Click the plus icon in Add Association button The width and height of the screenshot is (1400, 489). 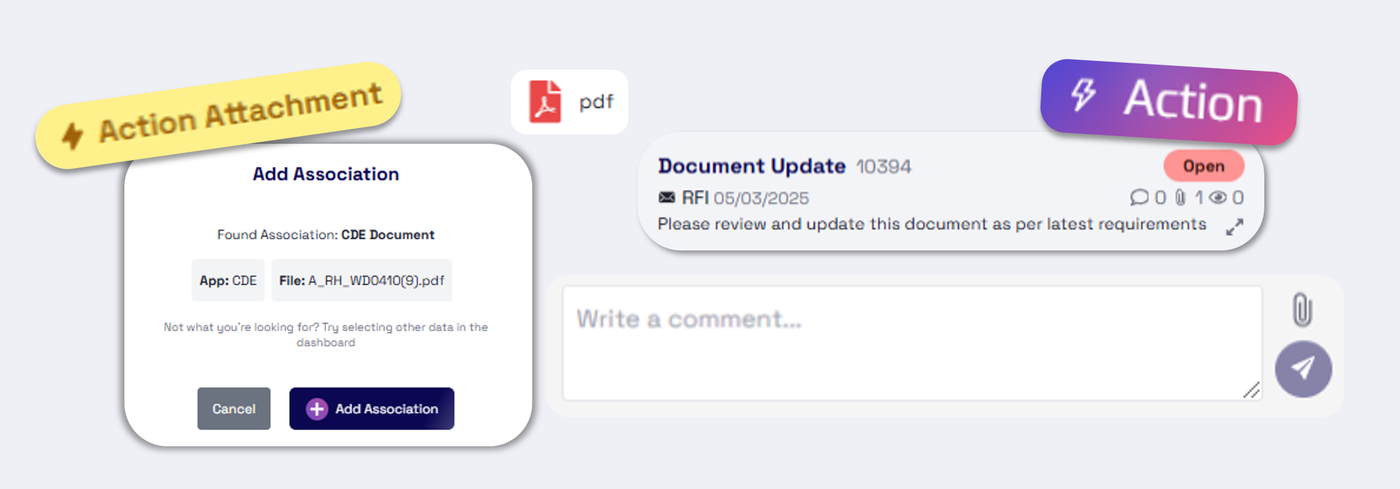317,409
